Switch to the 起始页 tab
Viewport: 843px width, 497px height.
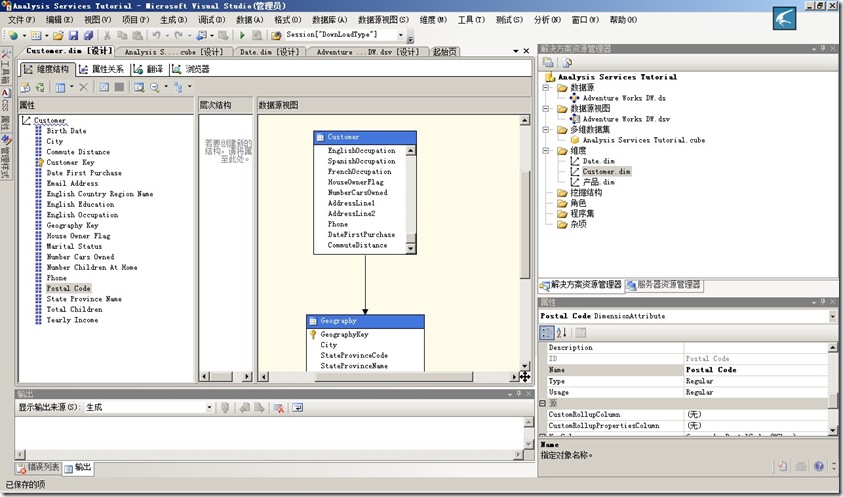coord(445,52)
